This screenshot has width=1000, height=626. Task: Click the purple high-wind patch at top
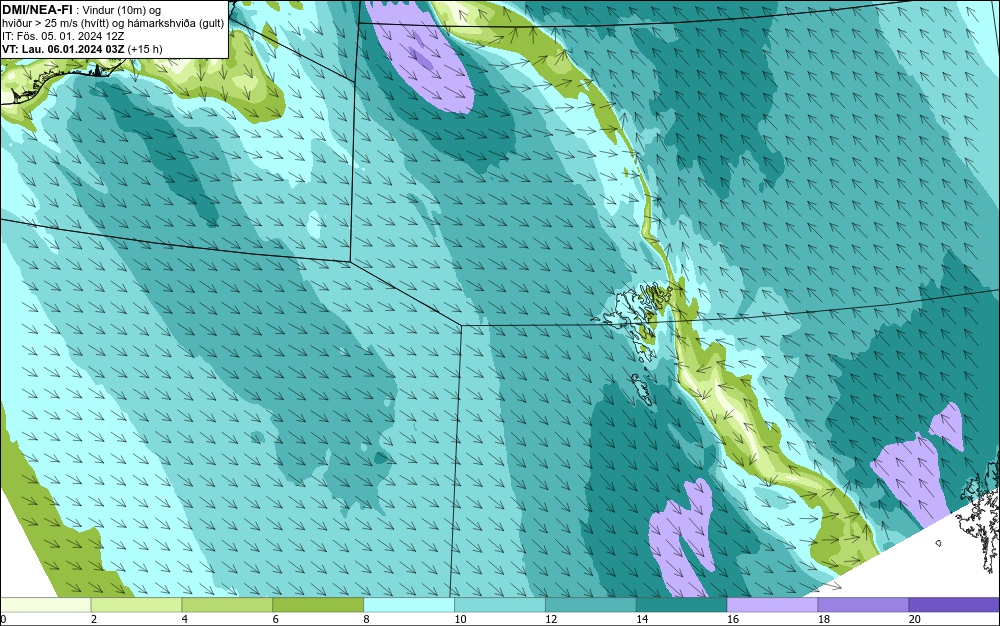421,59
